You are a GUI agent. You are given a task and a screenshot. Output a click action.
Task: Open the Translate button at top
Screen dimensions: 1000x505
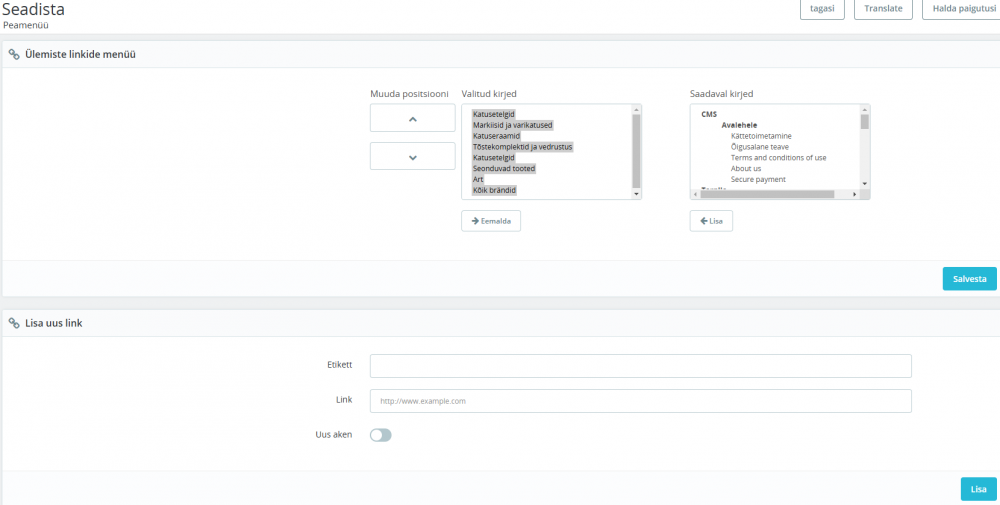[883, 9]
